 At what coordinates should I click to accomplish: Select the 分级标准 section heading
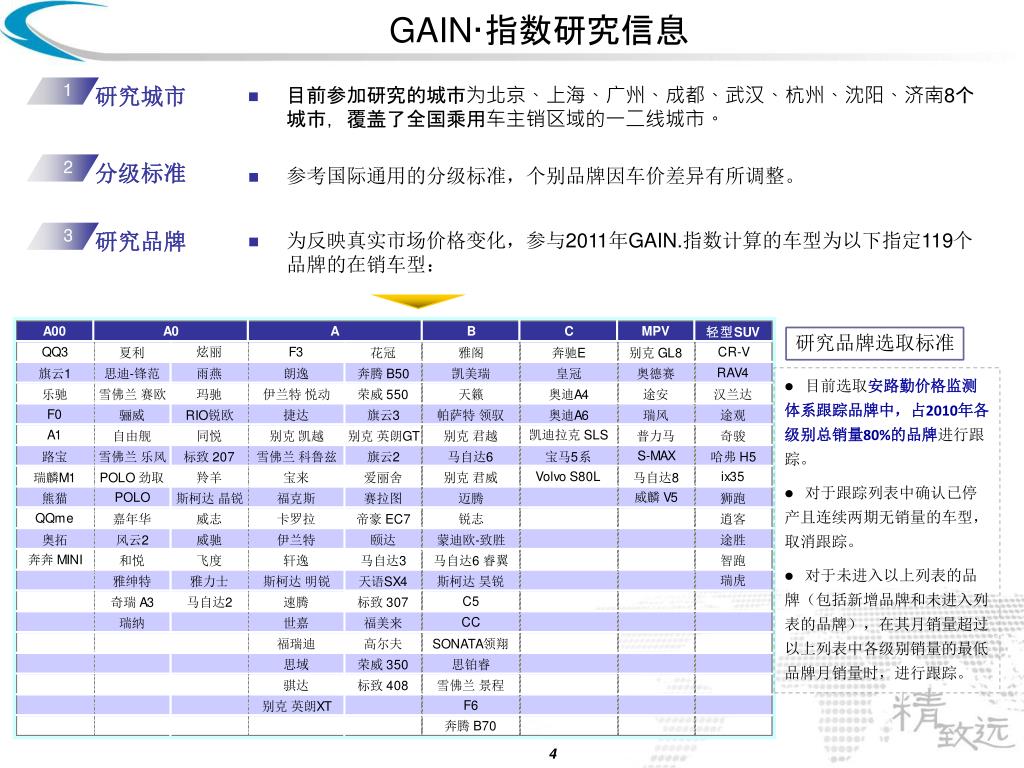140,173
